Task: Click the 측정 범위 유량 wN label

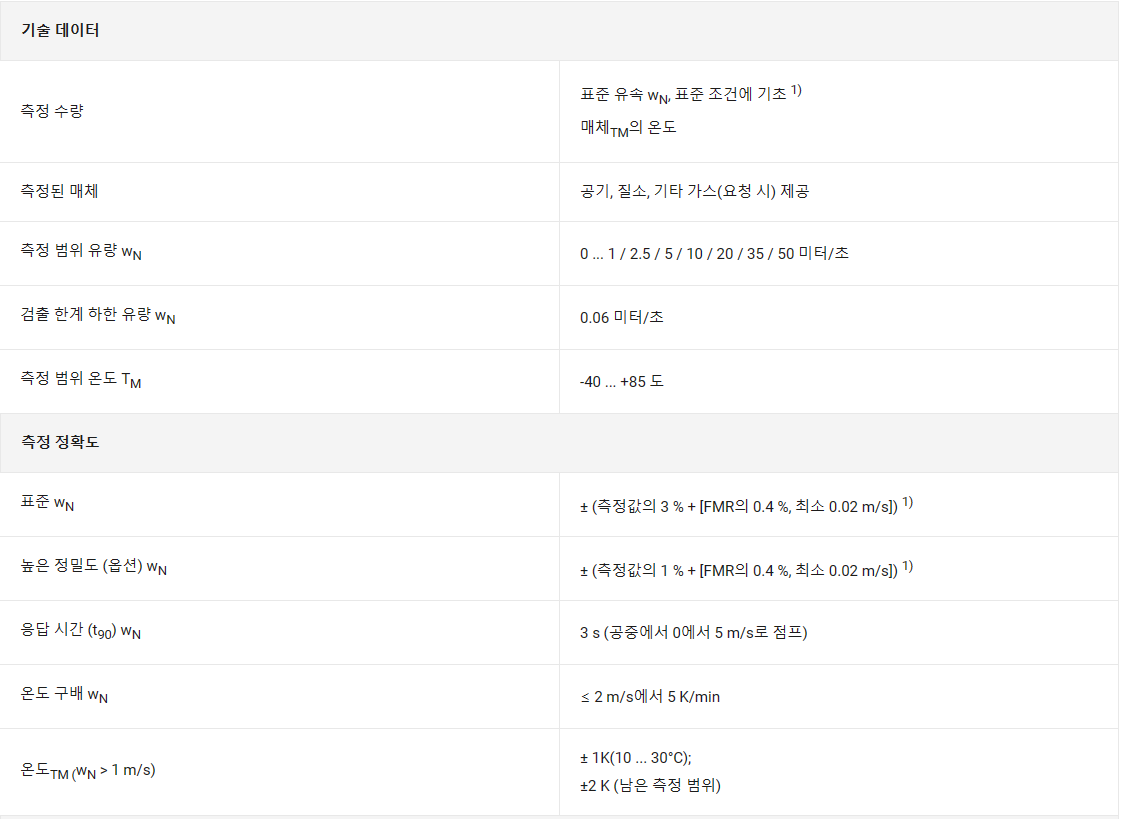Action: point(81,253)
